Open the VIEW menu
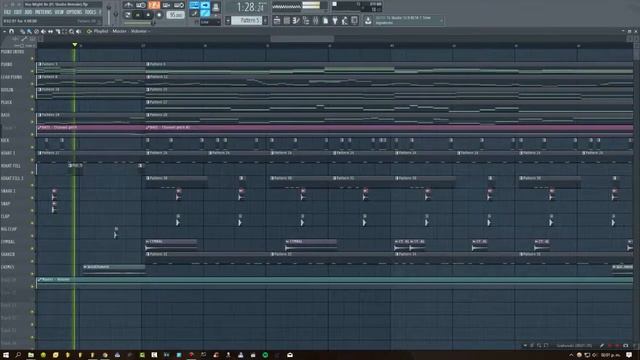 pos(59,12)
